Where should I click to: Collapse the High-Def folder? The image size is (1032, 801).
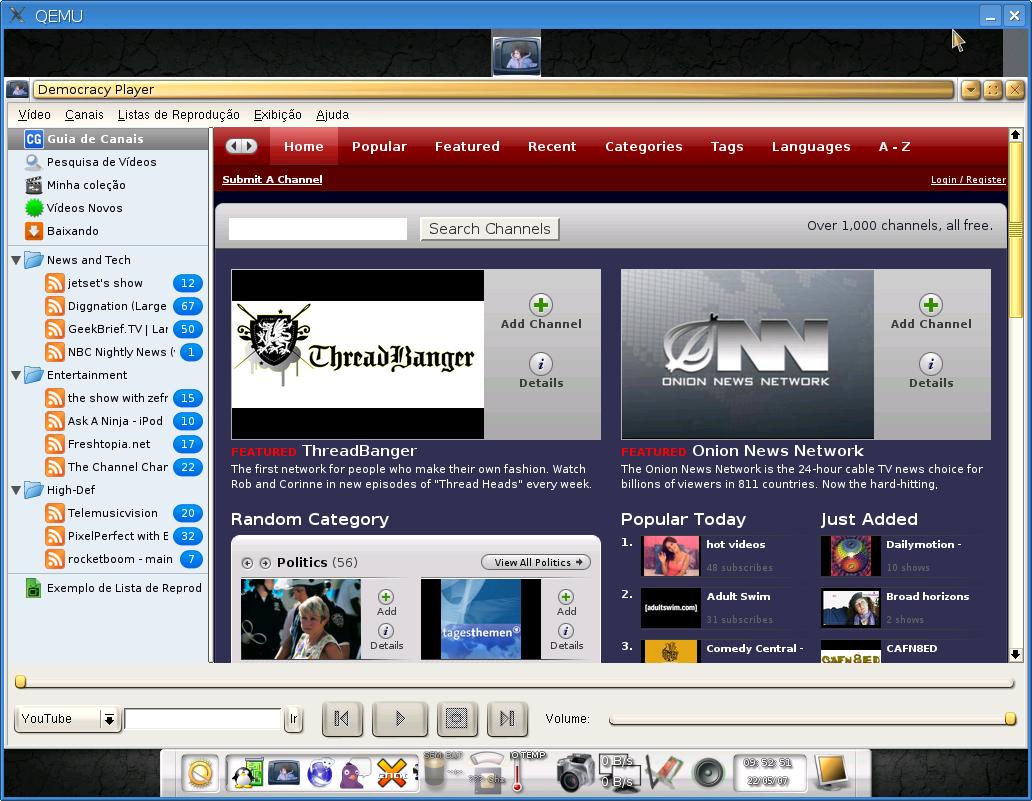(16, 490)
